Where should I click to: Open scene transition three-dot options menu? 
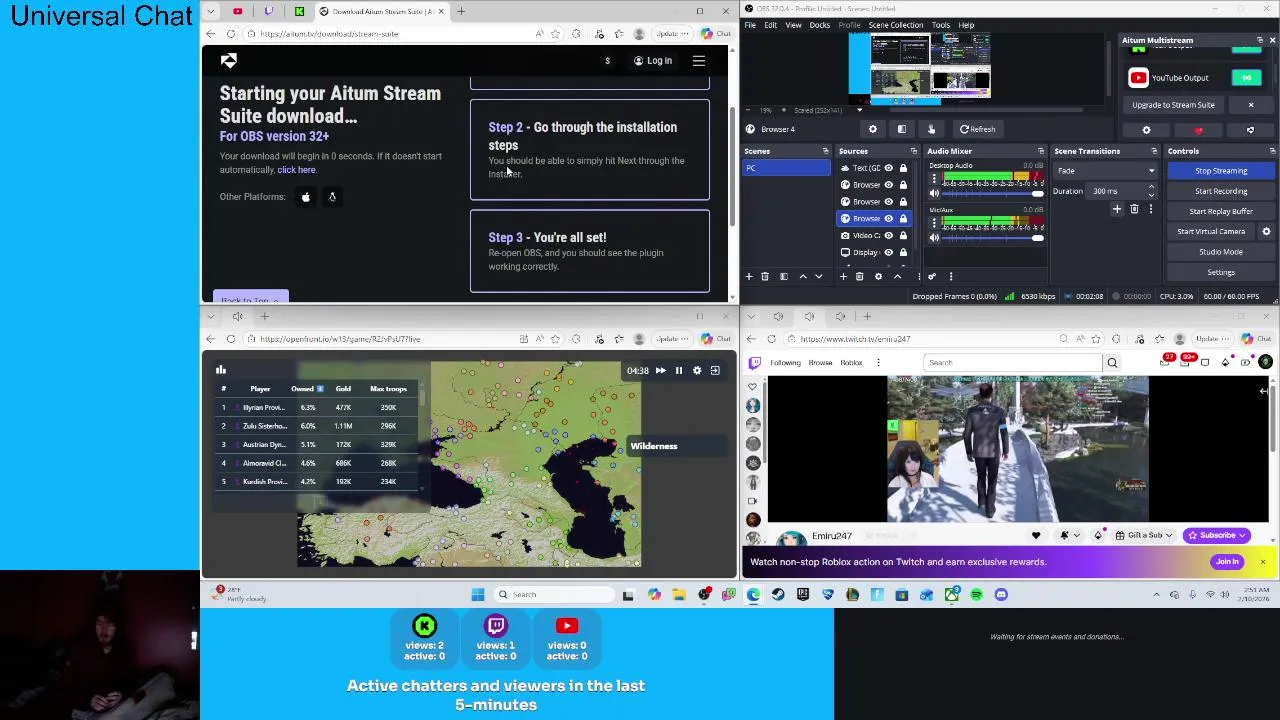click(1150, 209)
